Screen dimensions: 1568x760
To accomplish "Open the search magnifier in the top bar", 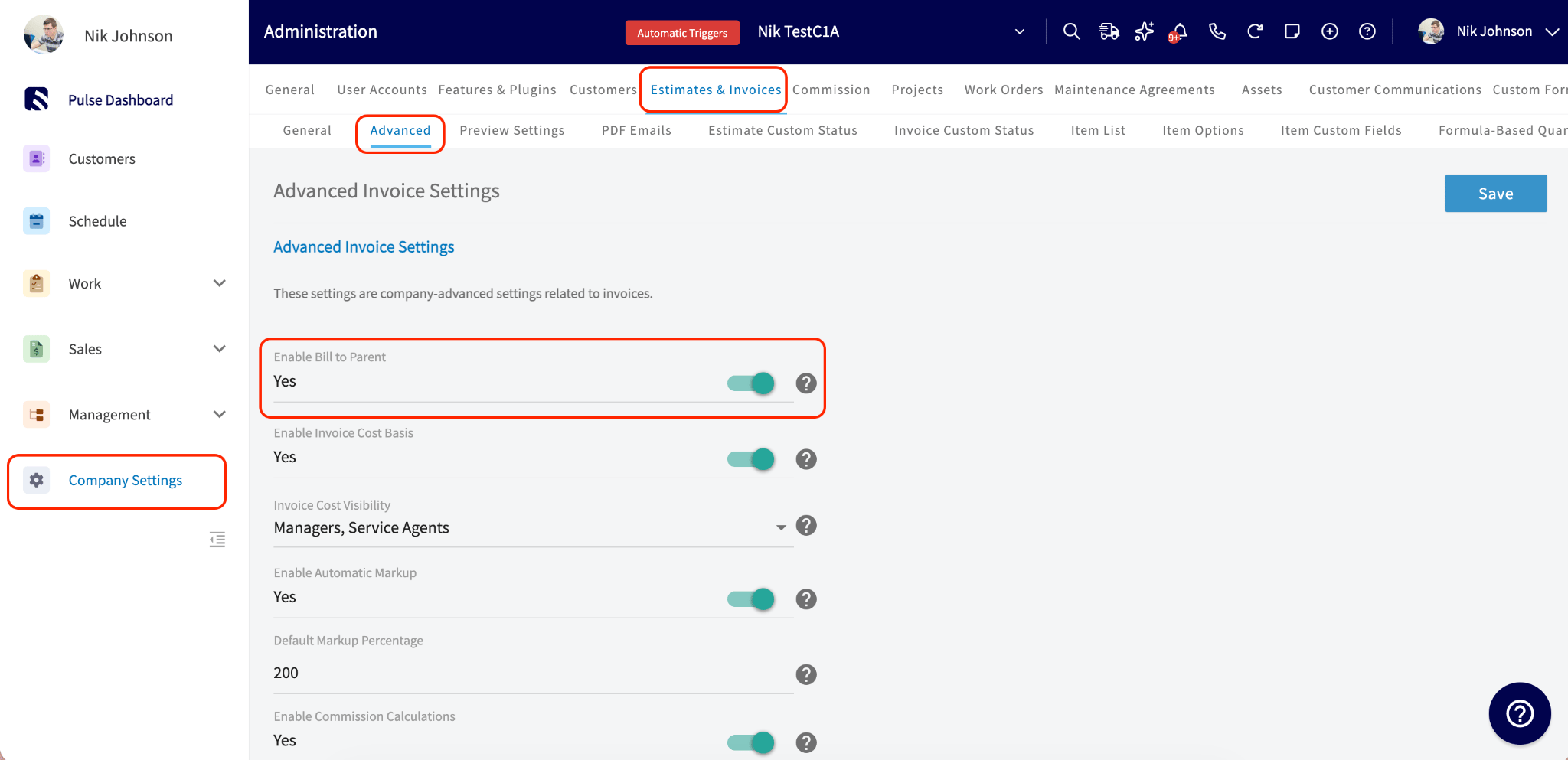I will (1071, 31).
